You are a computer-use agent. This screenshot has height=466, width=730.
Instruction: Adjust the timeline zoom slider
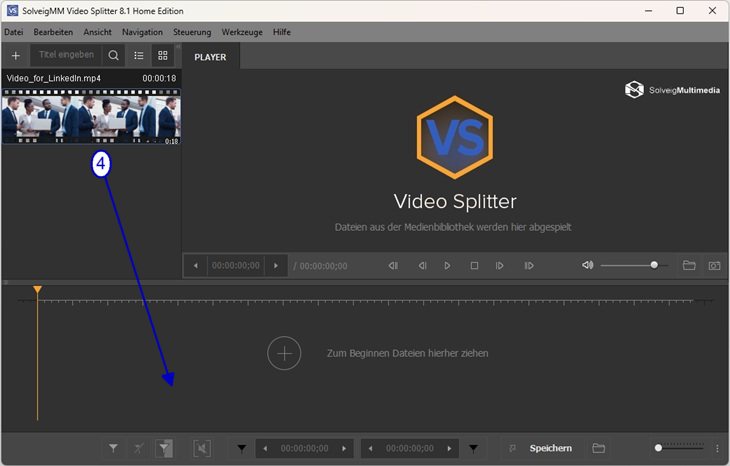click(x=680, y=447)
